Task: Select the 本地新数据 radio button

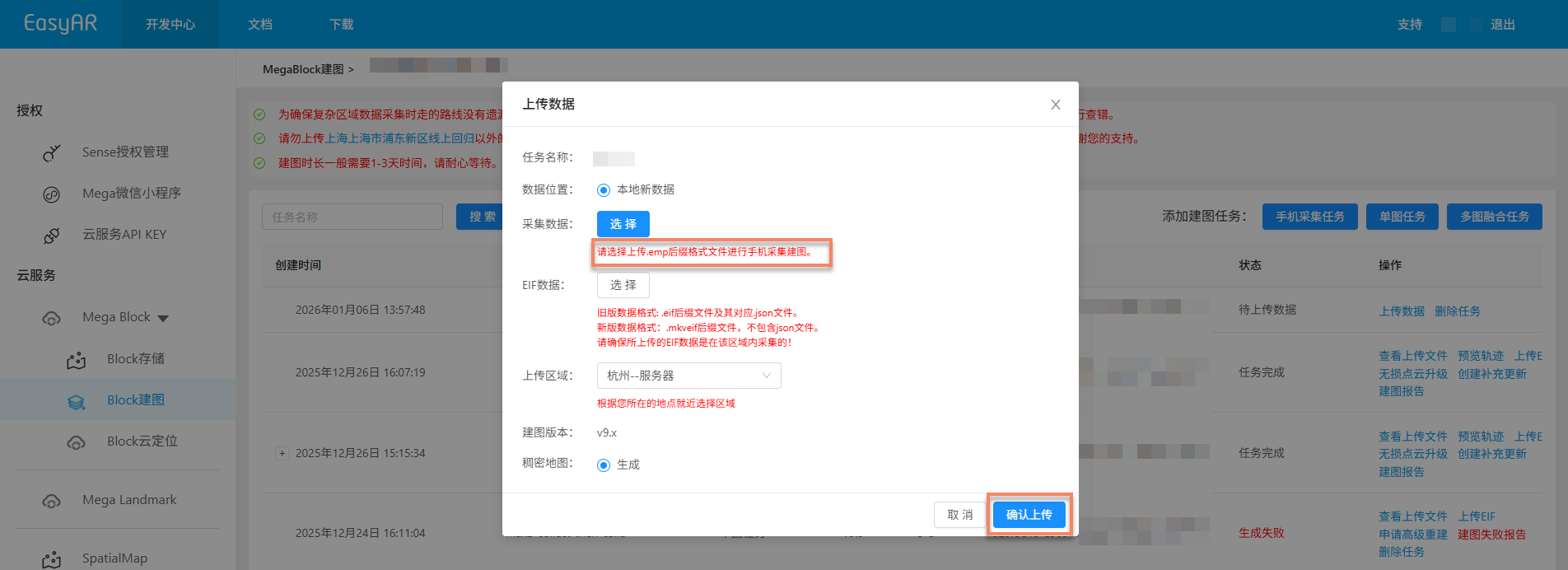Action: pyautogui.click(x=604, y=190)
